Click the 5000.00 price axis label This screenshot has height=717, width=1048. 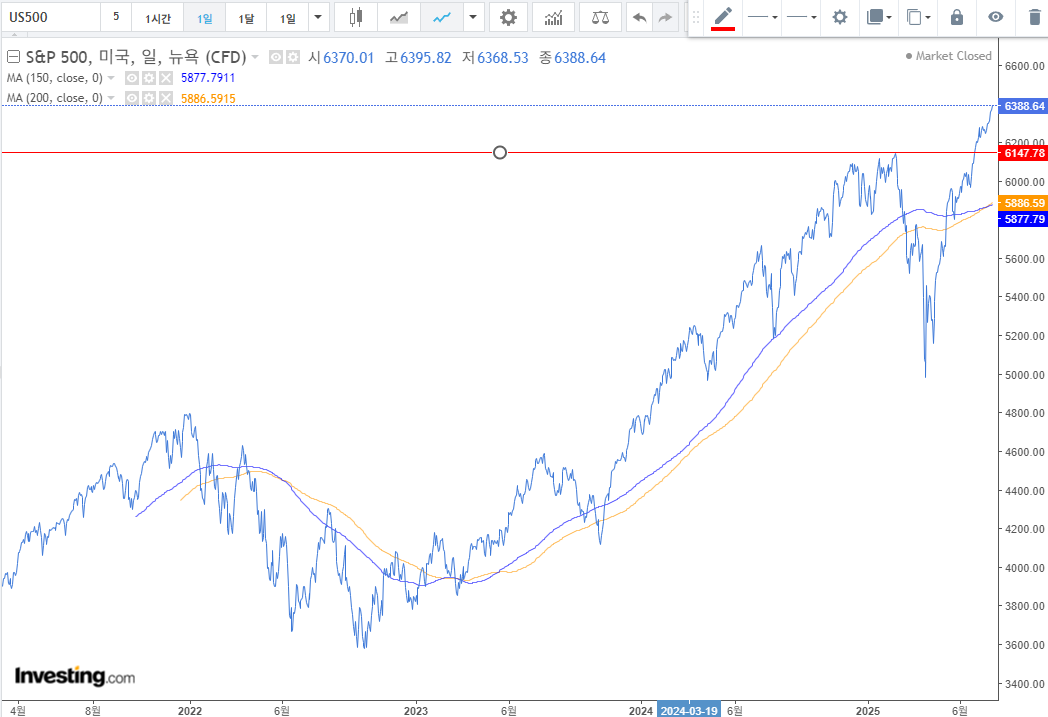(x=1025, y=375)
